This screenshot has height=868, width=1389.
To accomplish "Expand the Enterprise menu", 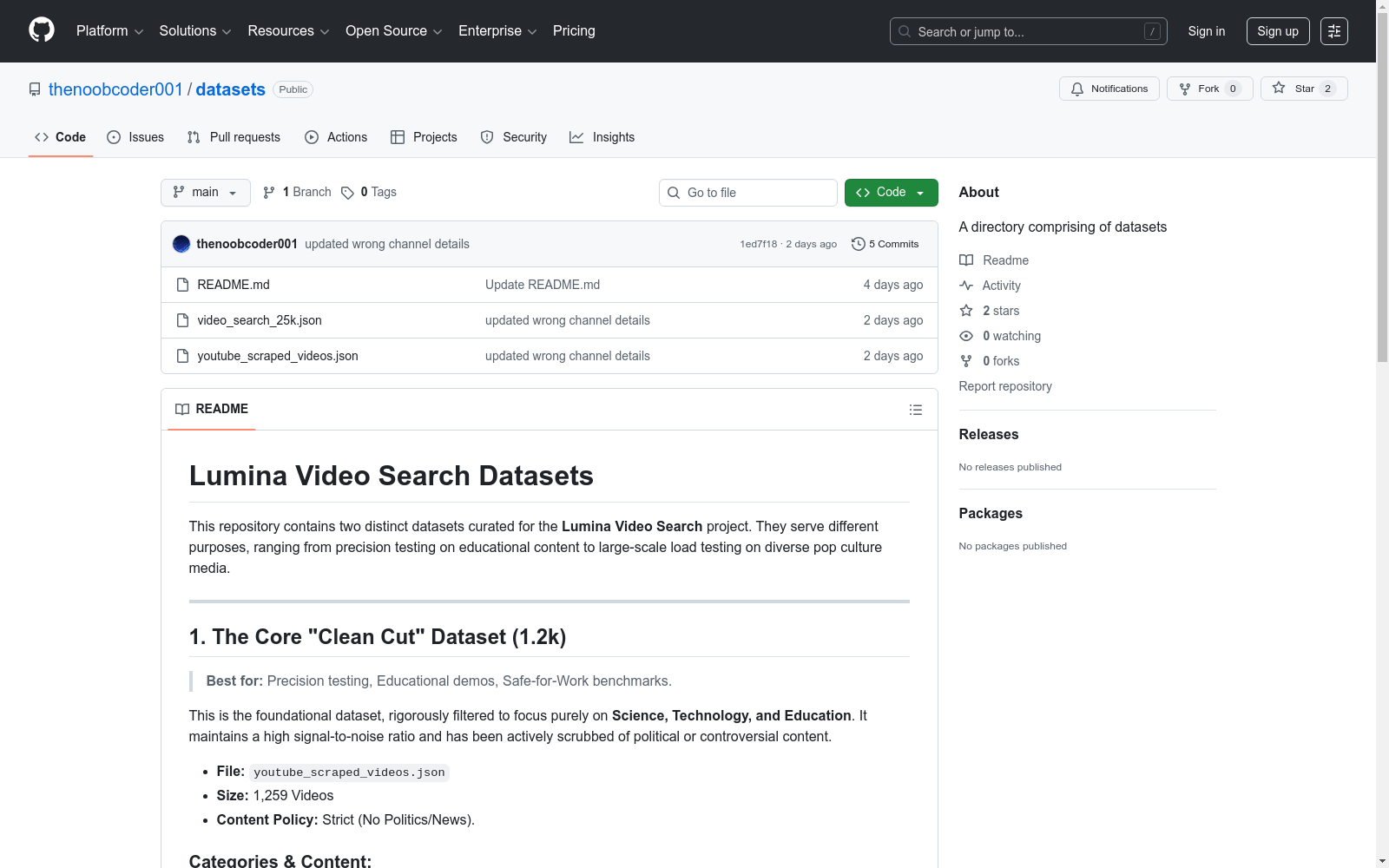I will (498, 31).
